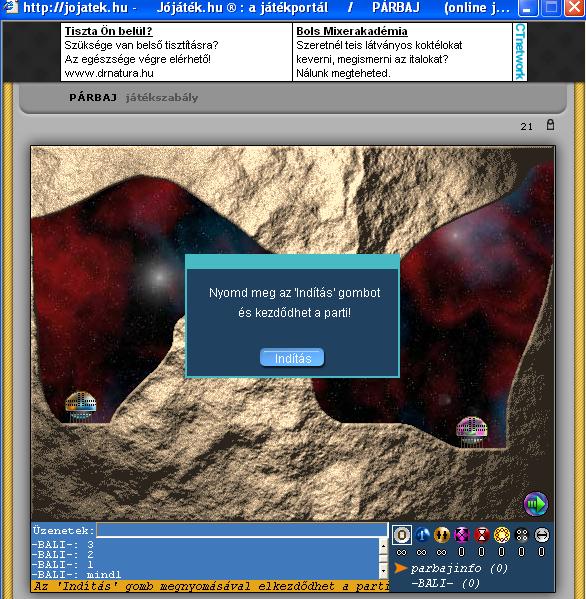Image resolution: width=586 pixels, height=599 pixels.
Task: Pick the magenta checkered weapon icon
Action: 462,535
